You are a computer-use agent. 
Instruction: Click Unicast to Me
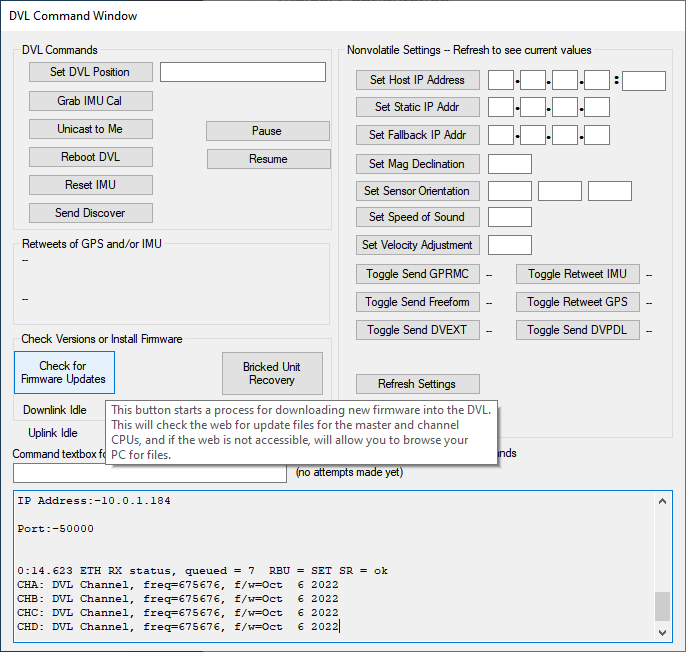(90, 129)
